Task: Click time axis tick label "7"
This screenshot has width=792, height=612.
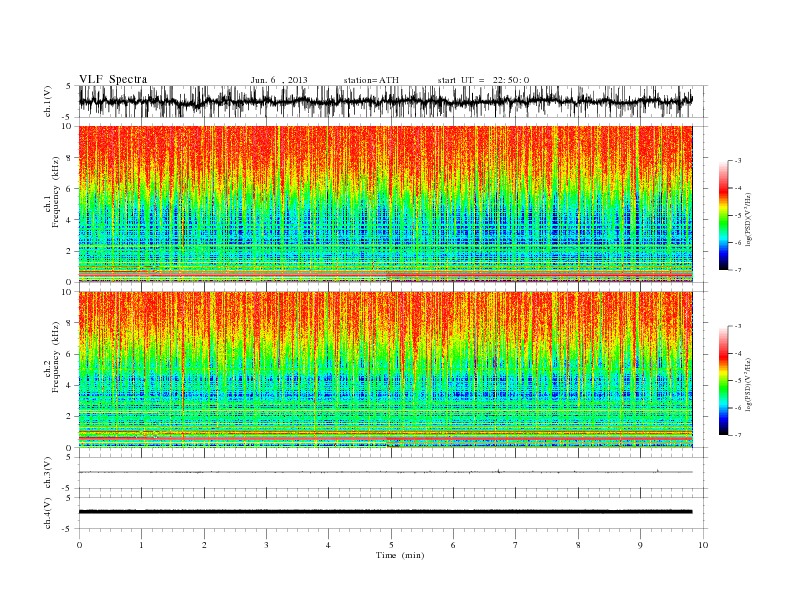Action: pos(516,545)
